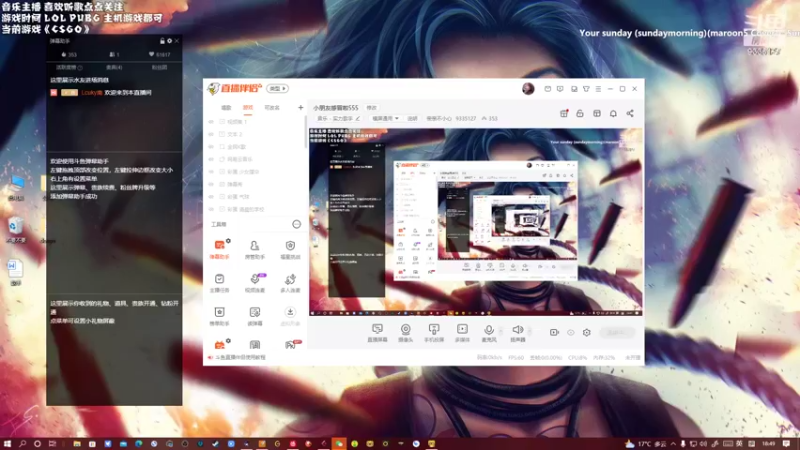Click the layout grid icon beside bell
Image resolution: width=800 pixels, height=450 pixels.
(x=596, y=114)
